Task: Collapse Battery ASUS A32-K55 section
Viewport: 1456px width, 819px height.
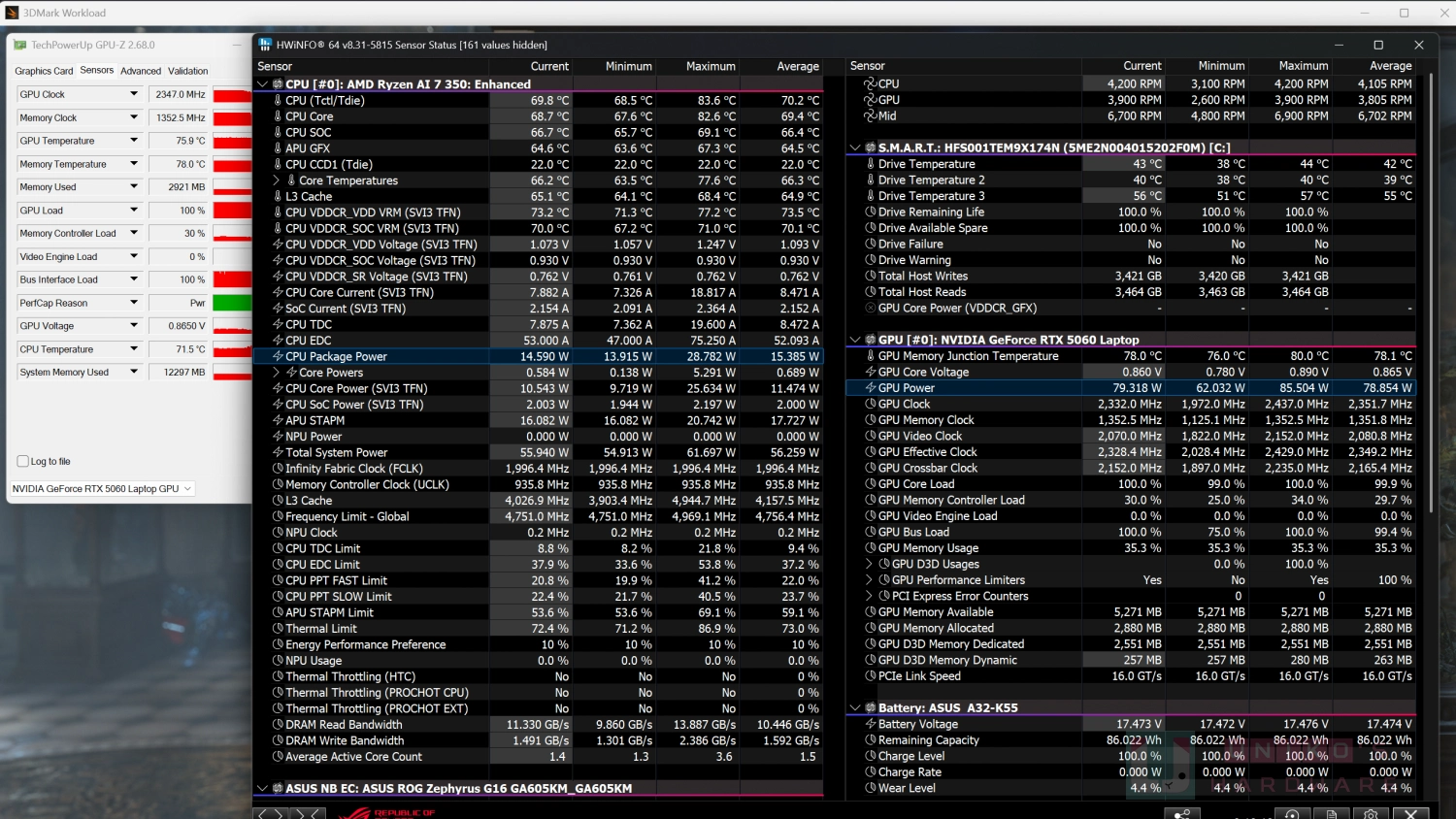Action: (x=855, y=707)
